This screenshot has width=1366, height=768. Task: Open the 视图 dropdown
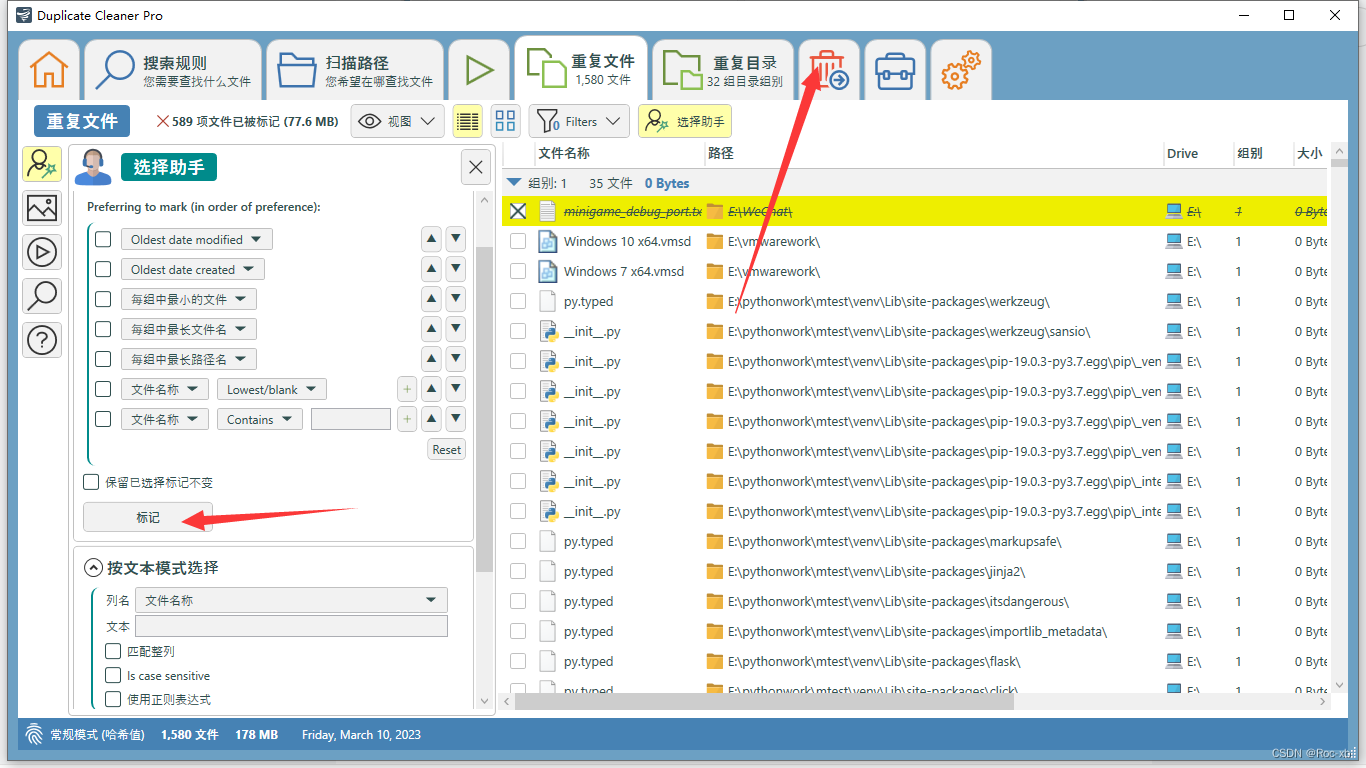click(398, 121)
